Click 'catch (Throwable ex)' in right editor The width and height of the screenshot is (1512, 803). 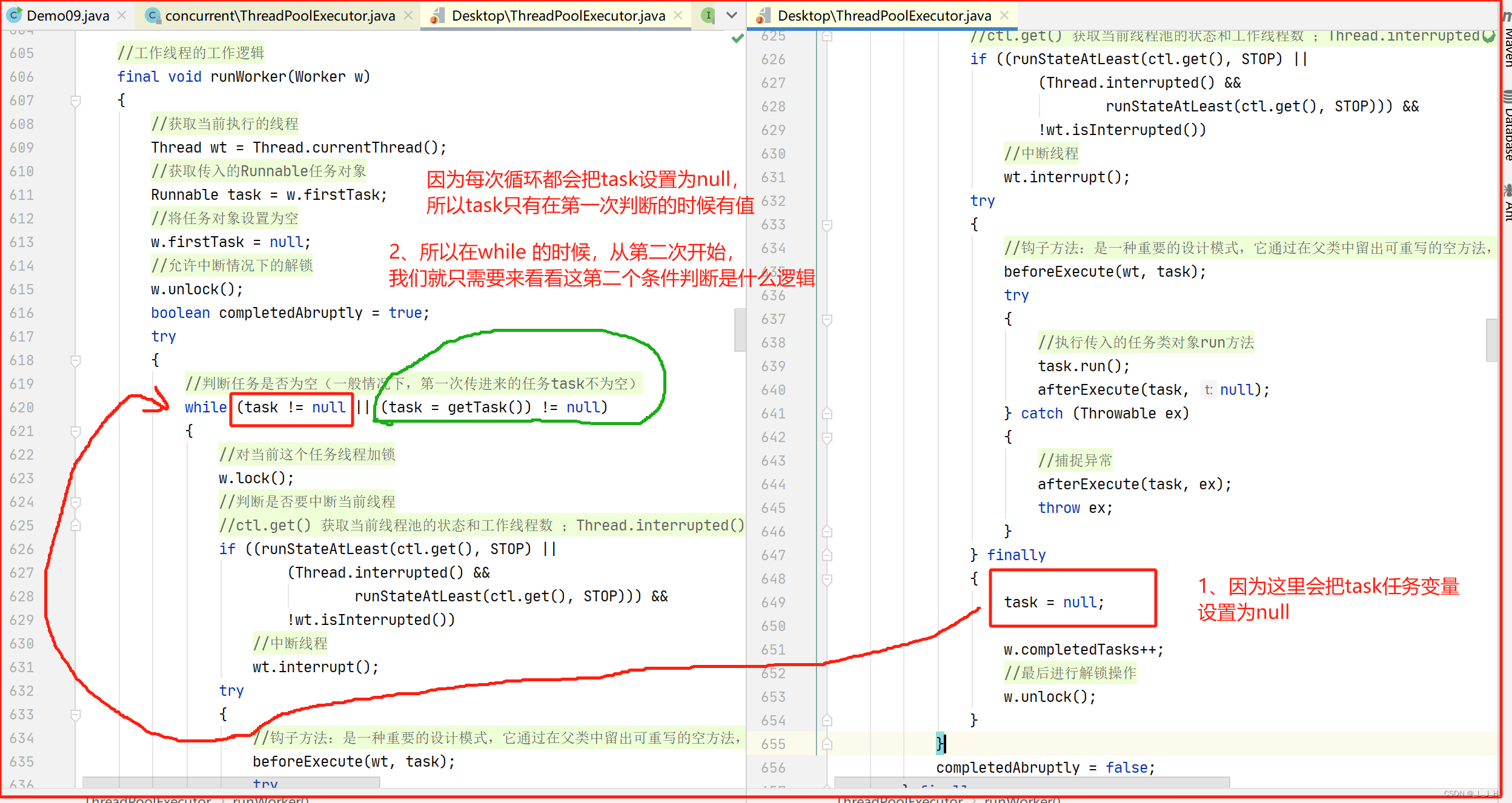(x=1105, y=414)
